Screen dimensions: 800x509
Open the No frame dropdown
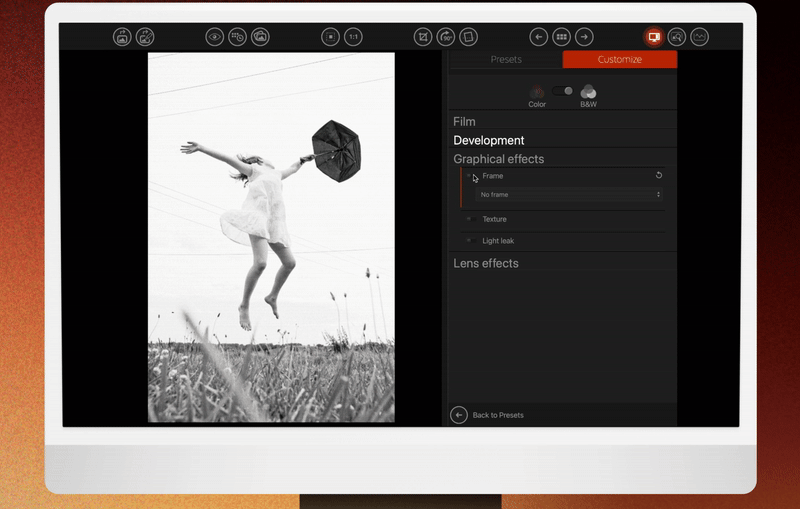click(569, 194)
